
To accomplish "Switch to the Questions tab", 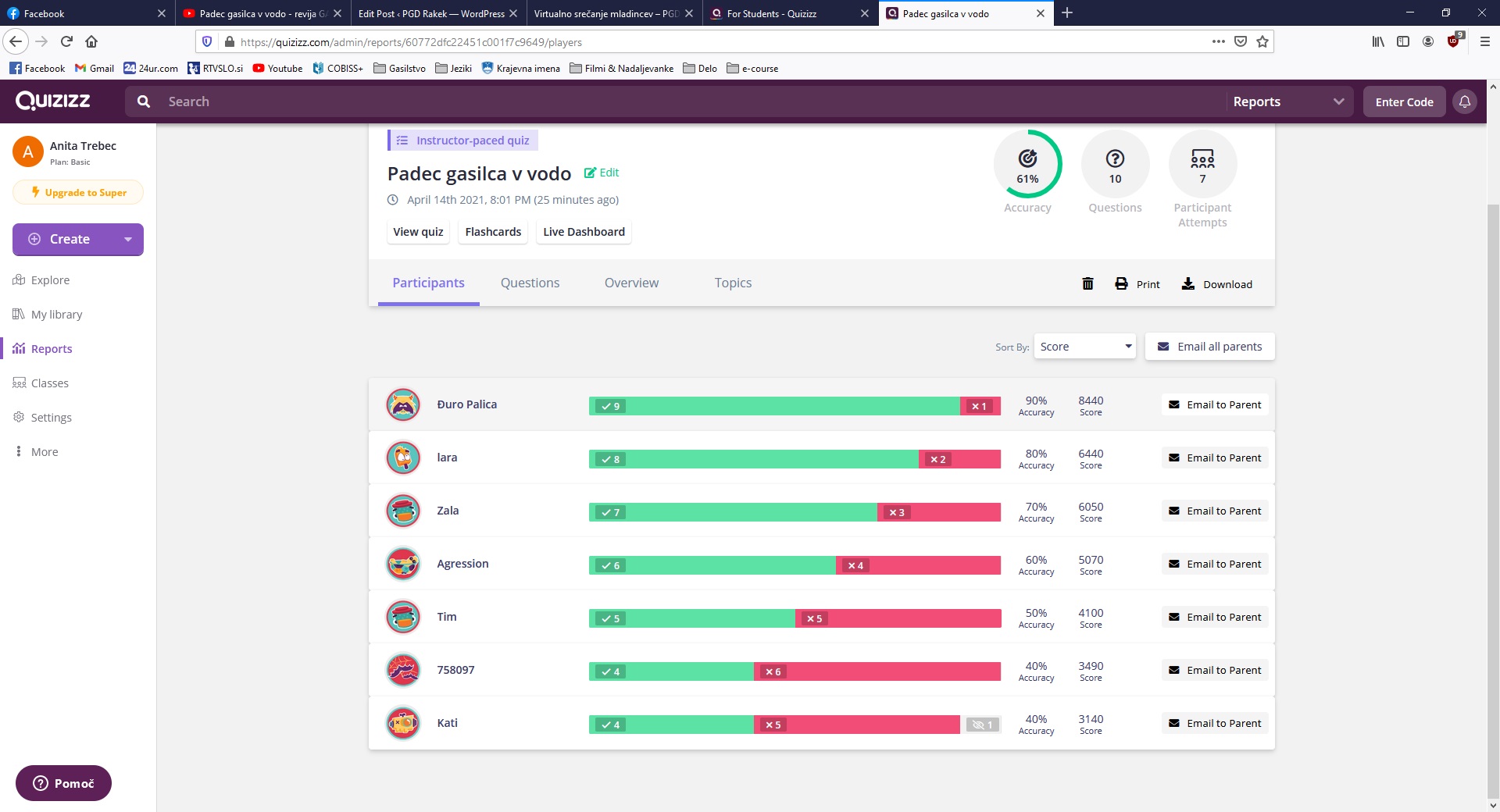I will coord(530,283).
